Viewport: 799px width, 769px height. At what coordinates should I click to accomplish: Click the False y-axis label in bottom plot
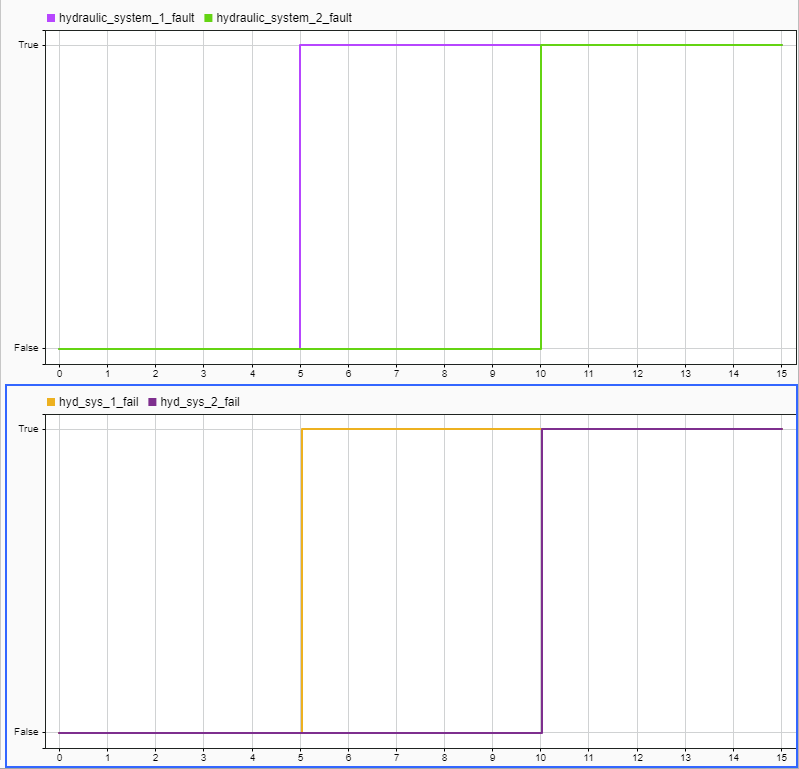click(26, 731)
